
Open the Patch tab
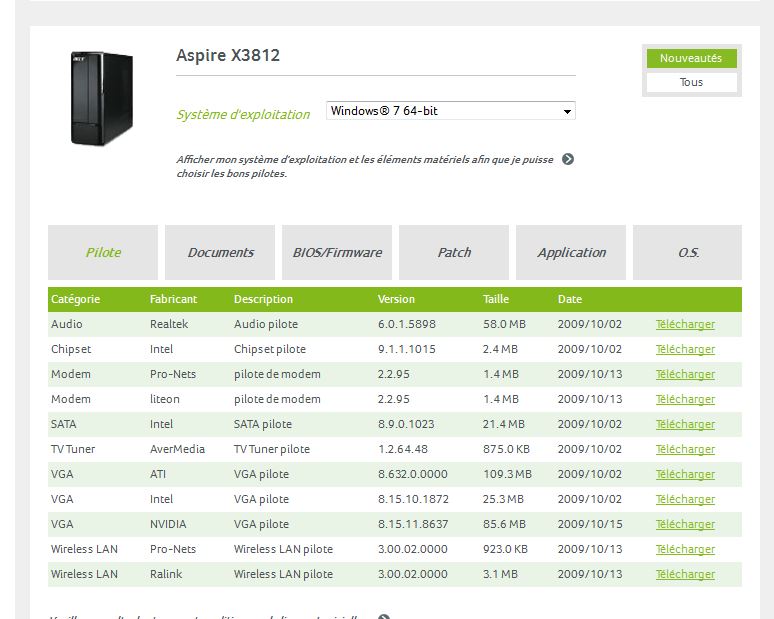pos(454,253)
